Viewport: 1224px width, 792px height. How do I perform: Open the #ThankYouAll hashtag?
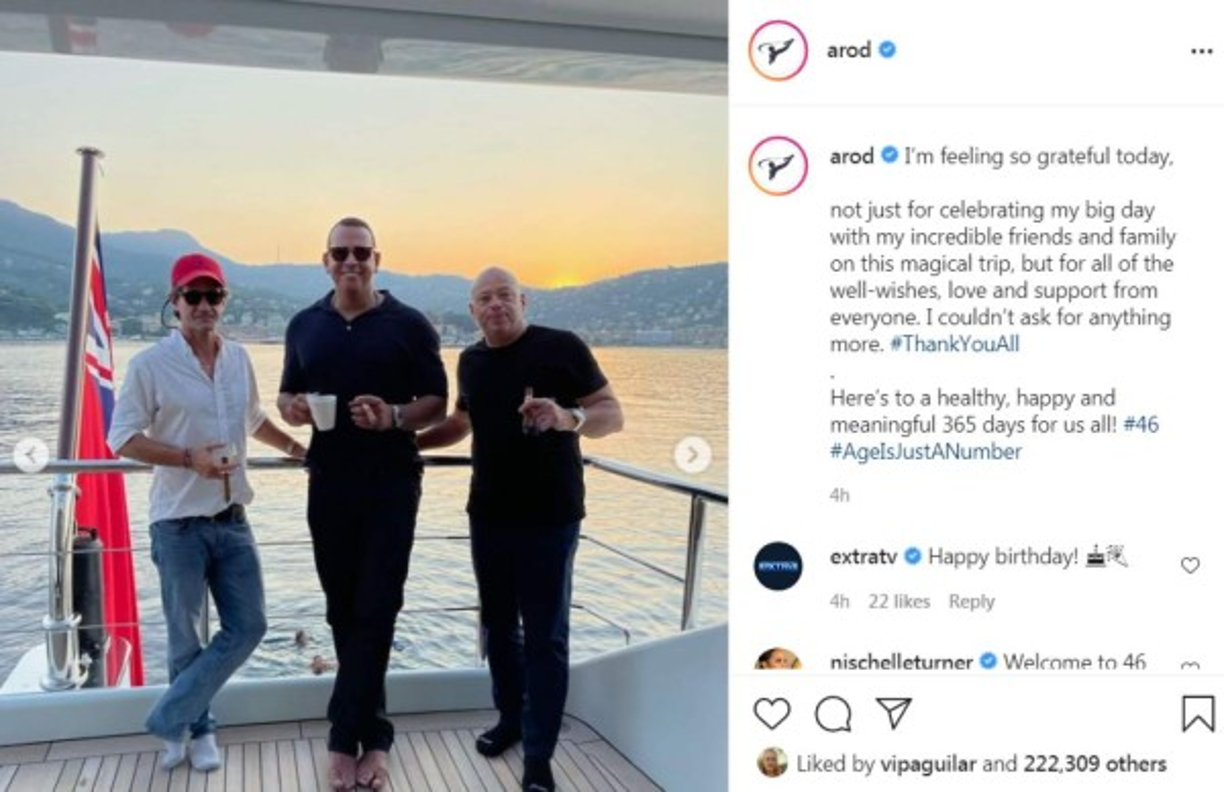[x=954, y=344]
